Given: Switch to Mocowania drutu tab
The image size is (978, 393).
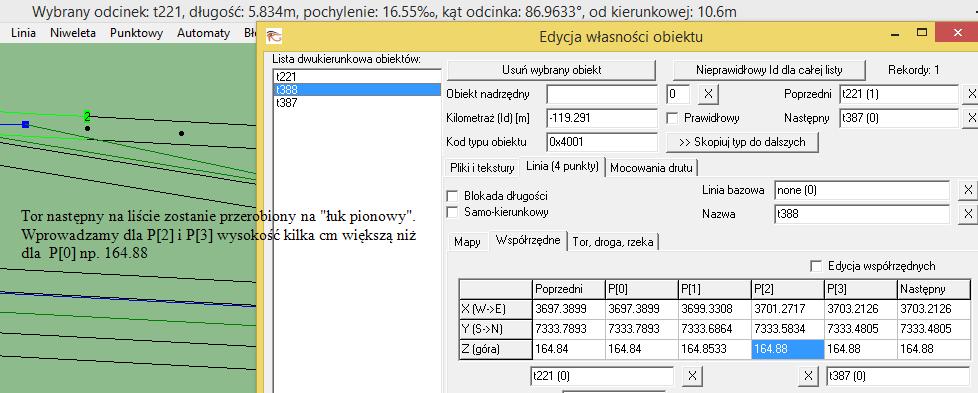Looking at the screenshot, I should [x=652, y=168].
